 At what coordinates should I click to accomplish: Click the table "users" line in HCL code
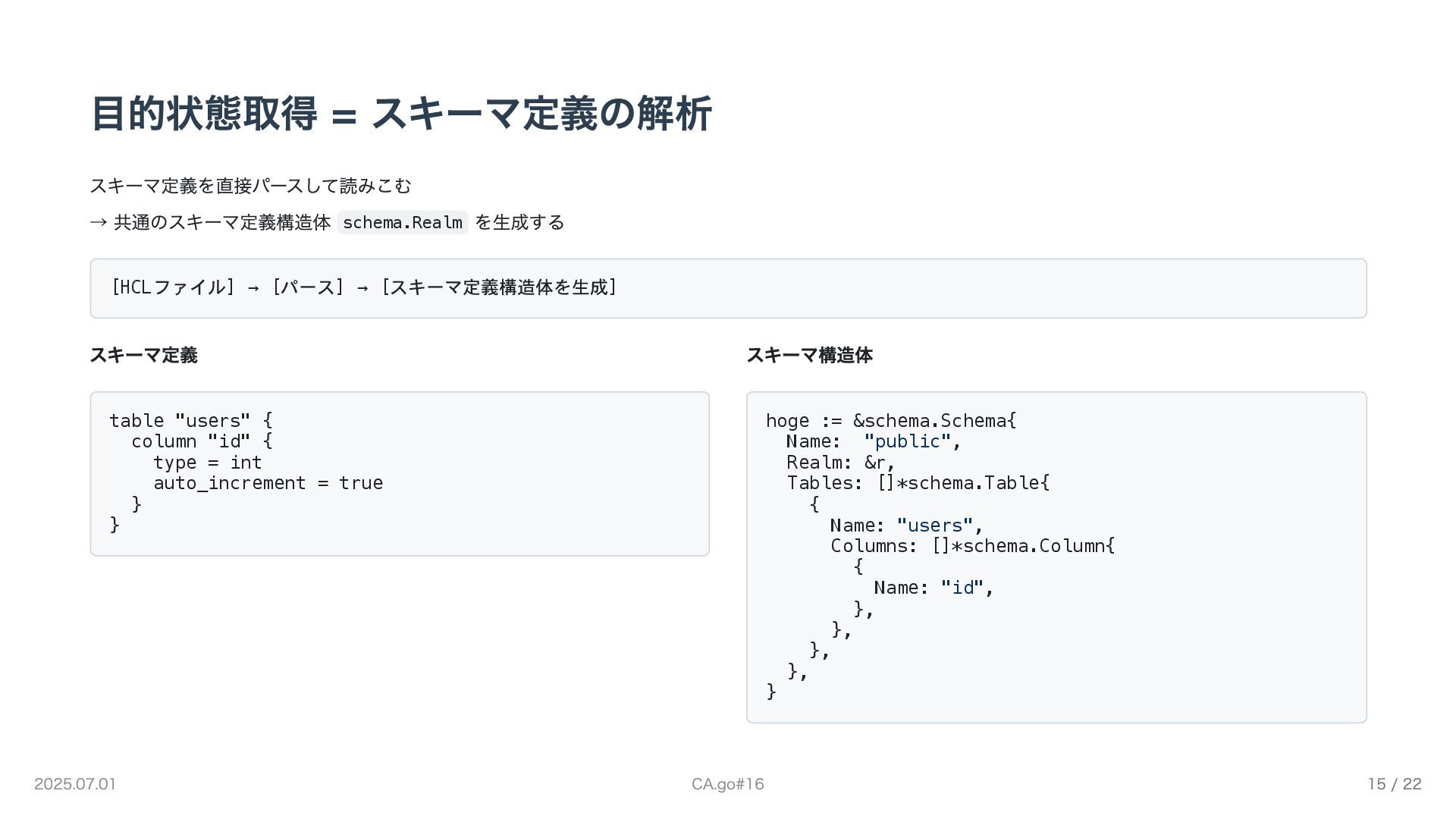click(x=190, y=420)
